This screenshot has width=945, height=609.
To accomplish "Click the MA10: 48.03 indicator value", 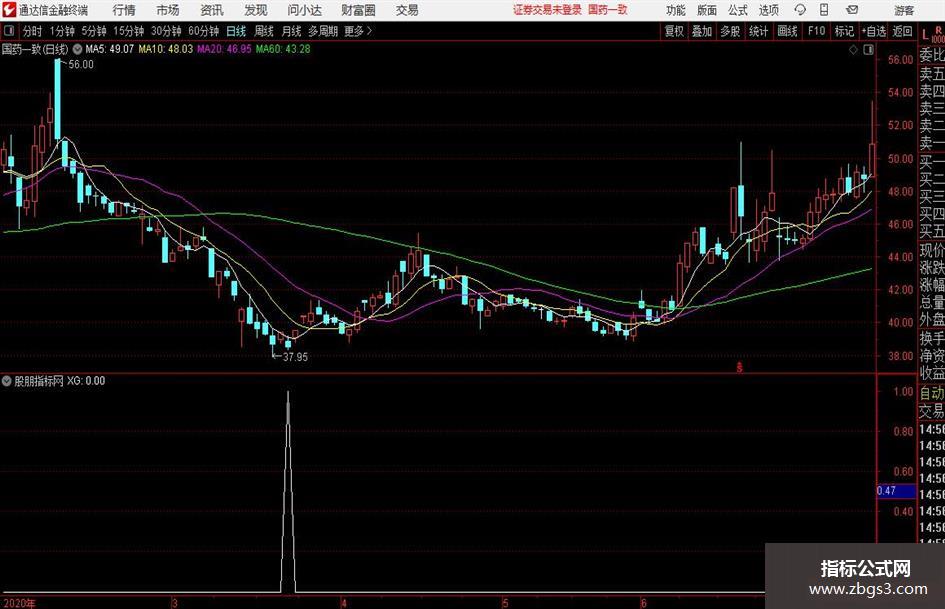I will tap(166, 49).
